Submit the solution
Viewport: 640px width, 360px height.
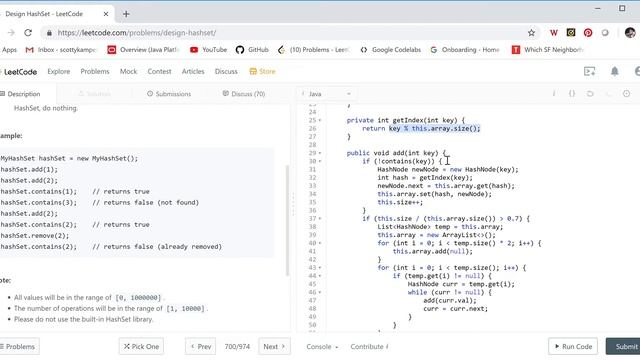pos(624,347)
